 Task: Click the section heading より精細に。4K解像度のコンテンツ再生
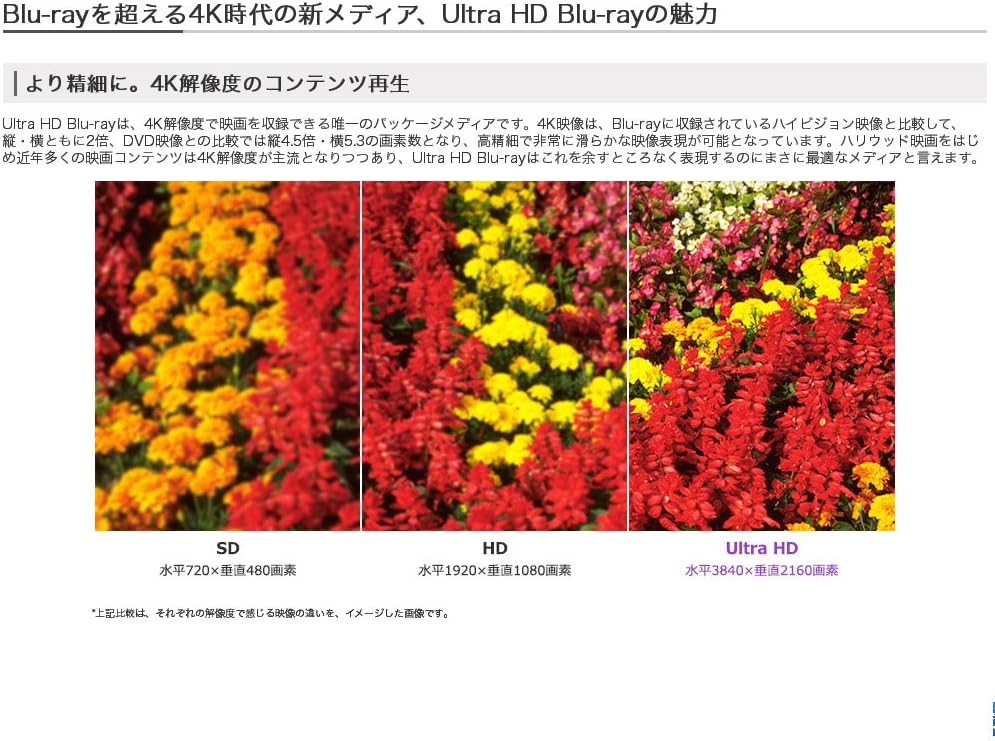pos(218,83)
